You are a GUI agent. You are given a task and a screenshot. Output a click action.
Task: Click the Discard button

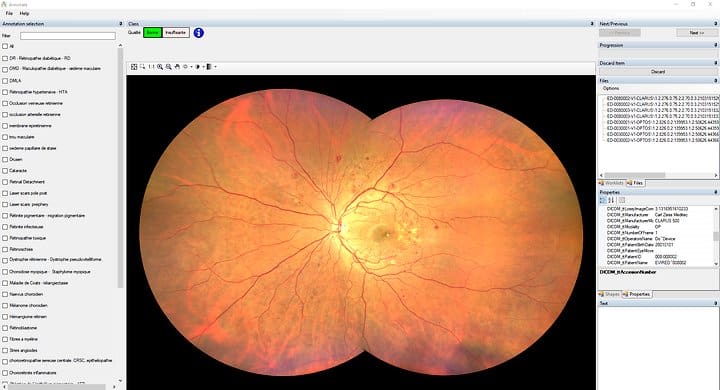[x=658, y=72]
